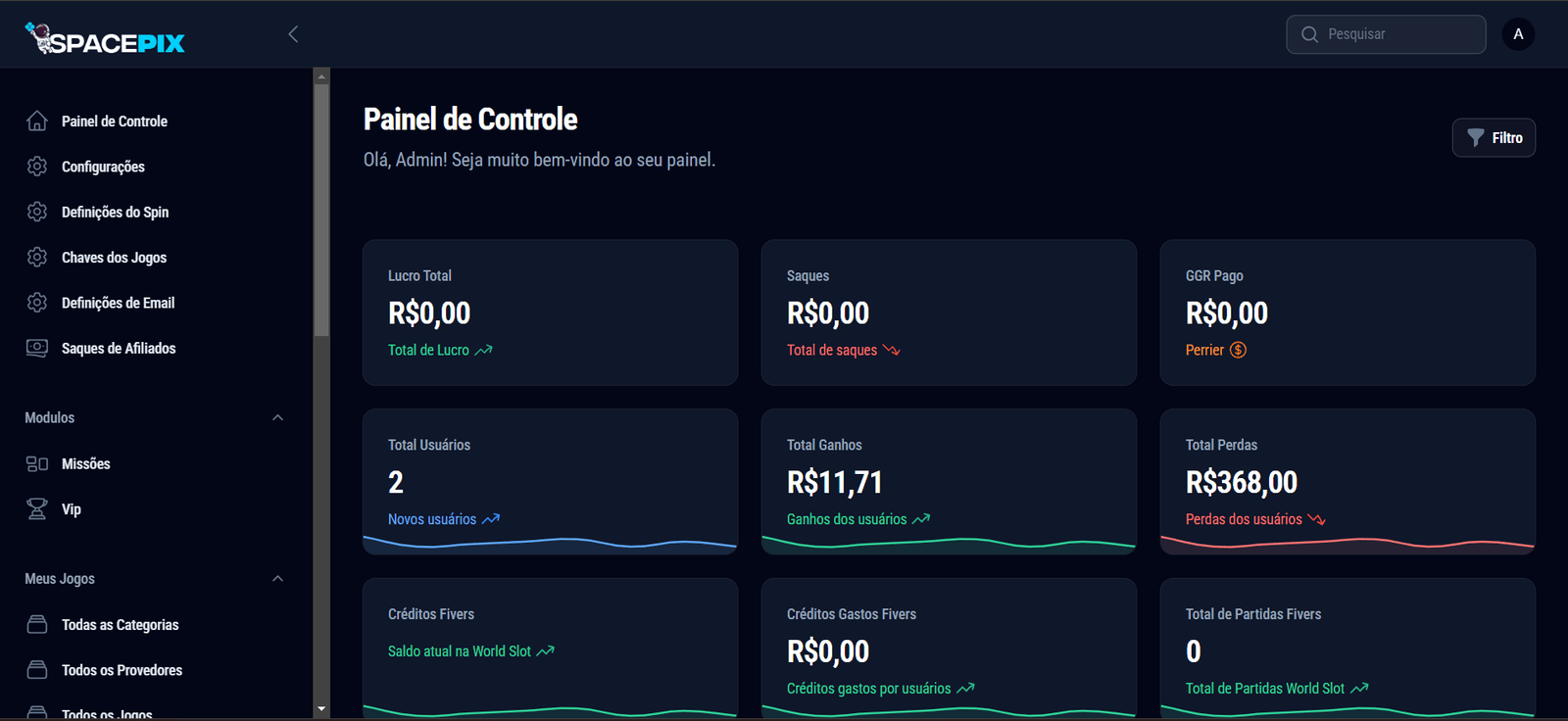Click the Total de Lucro link
Screen dimensions: 1568x721
pos(429,351)
